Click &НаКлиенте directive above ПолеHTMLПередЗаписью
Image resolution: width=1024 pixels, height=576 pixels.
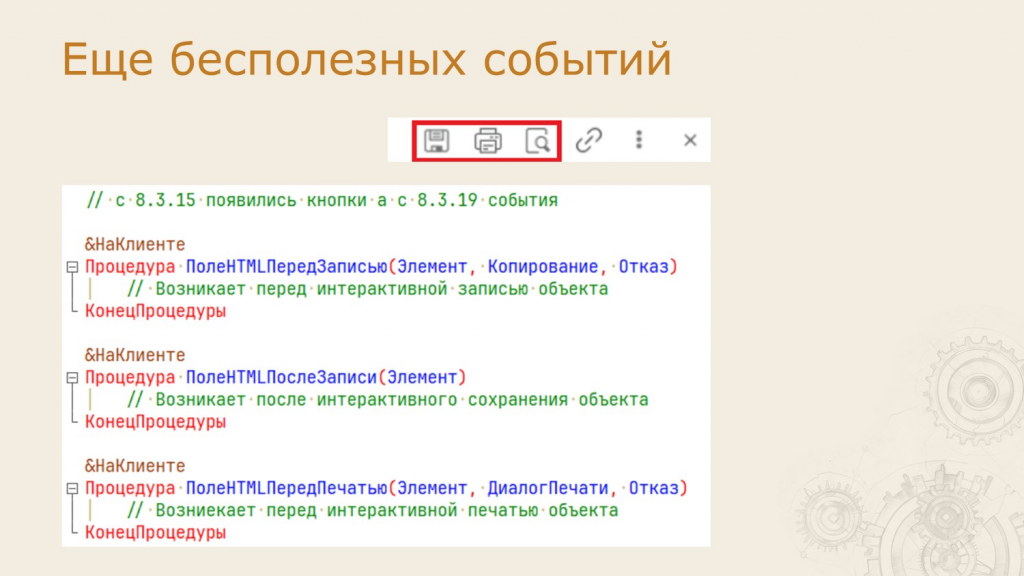tap(135, 244)
